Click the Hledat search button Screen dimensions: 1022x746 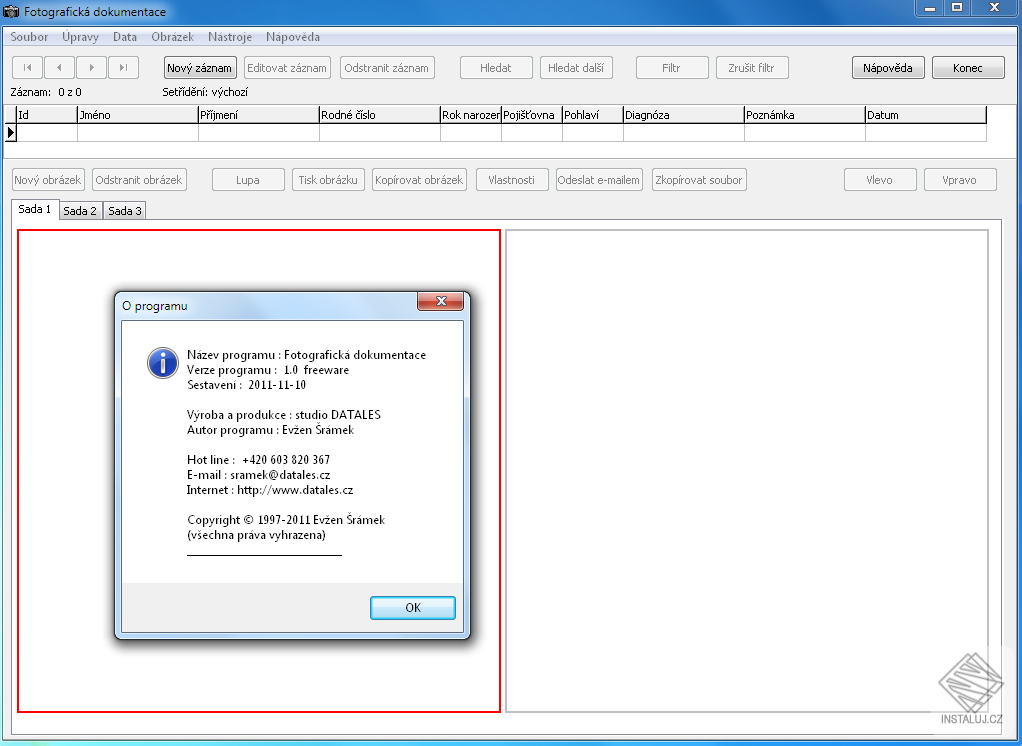coord(496,68)
